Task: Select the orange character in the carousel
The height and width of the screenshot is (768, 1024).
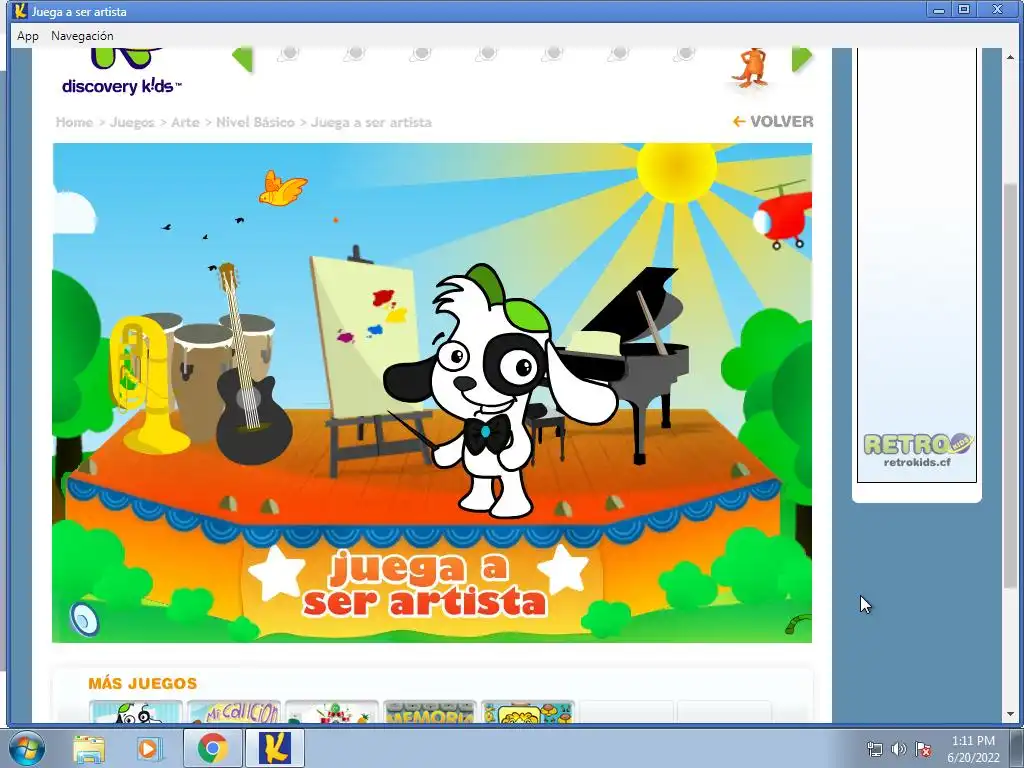Action: click(752, 68)
